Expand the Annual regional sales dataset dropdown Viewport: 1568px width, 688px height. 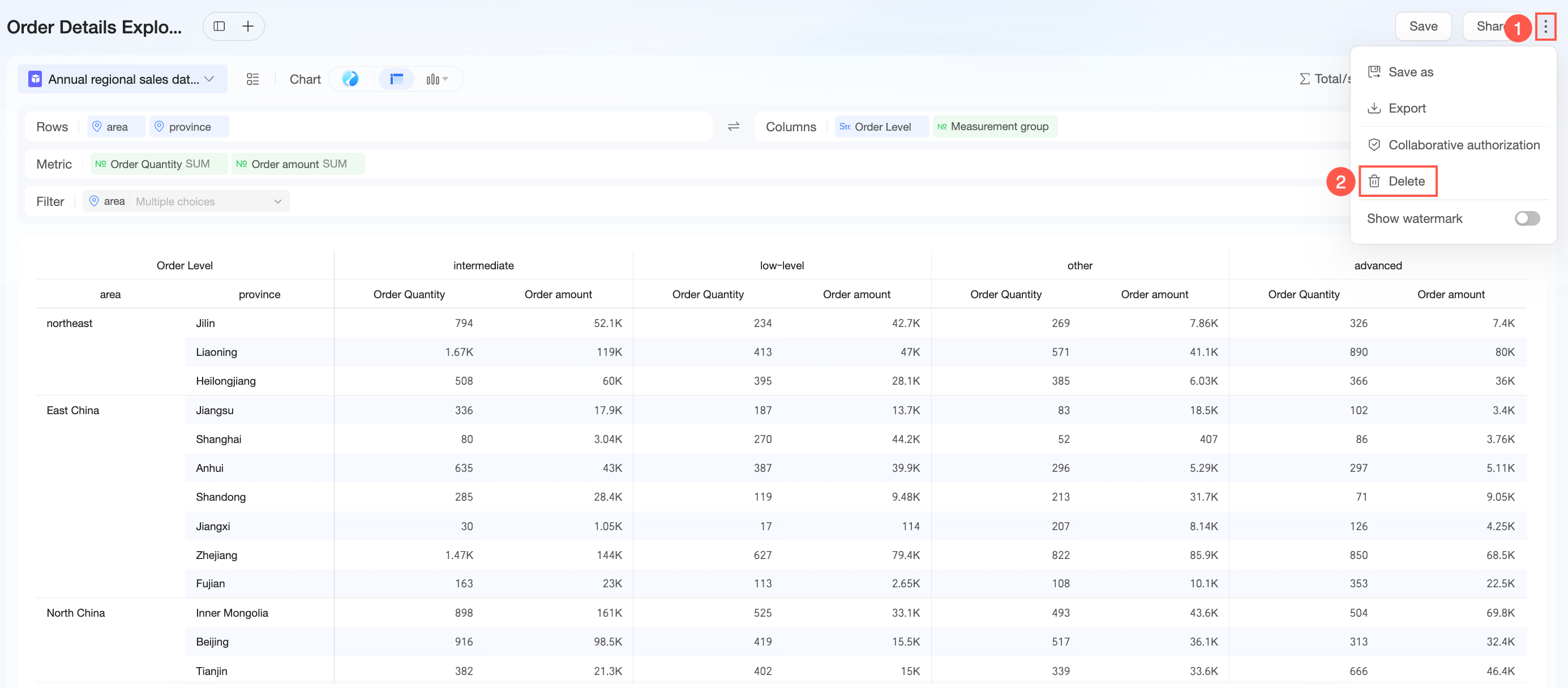[x=122, y=79]
